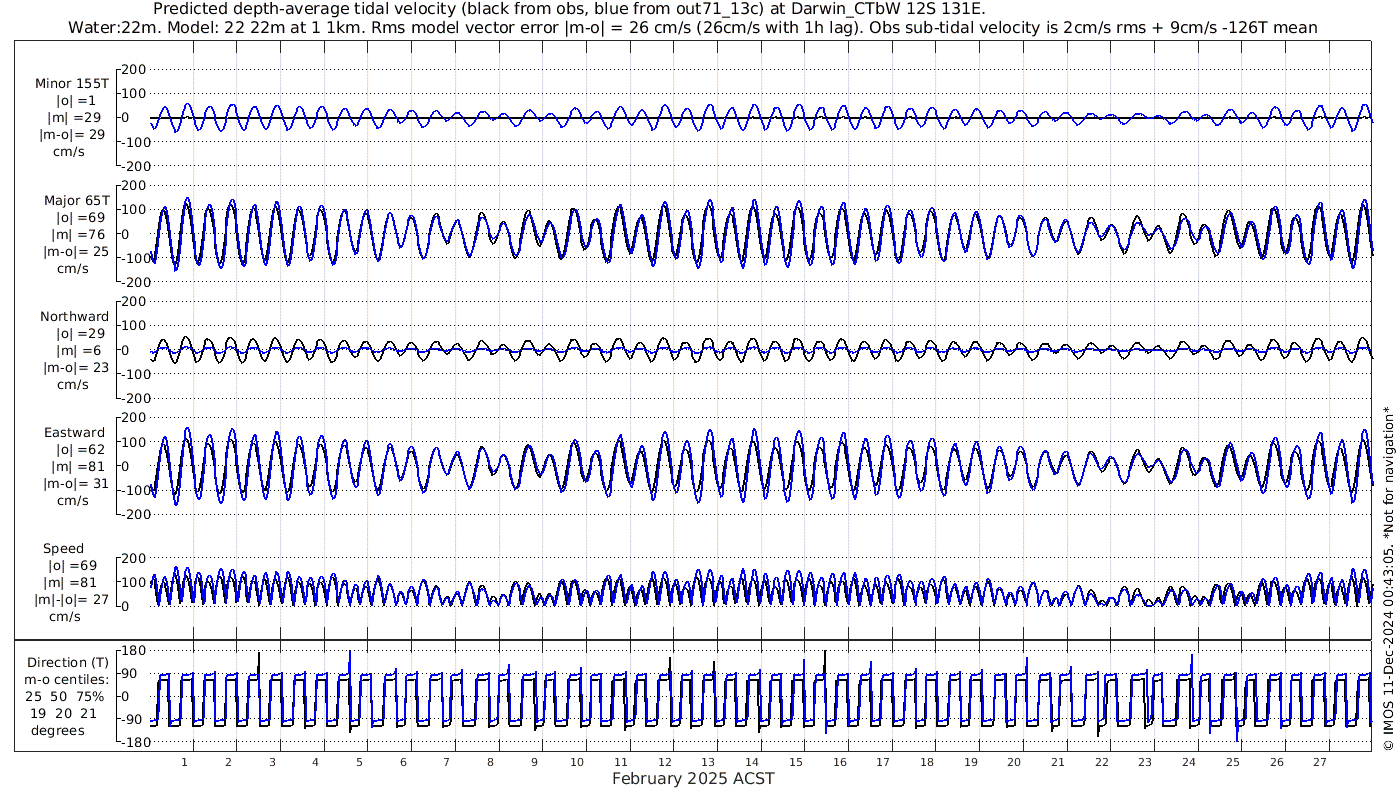Click the "180" tick on Direction axis
This screenshot has height=800, width=1400.
[x=135, y=651]
